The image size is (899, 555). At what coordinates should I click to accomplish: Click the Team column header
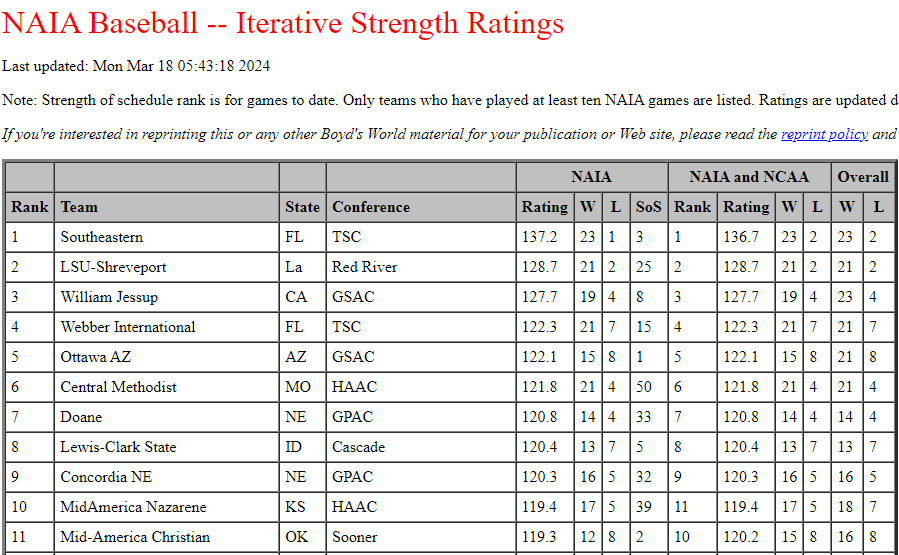point(79,207)
